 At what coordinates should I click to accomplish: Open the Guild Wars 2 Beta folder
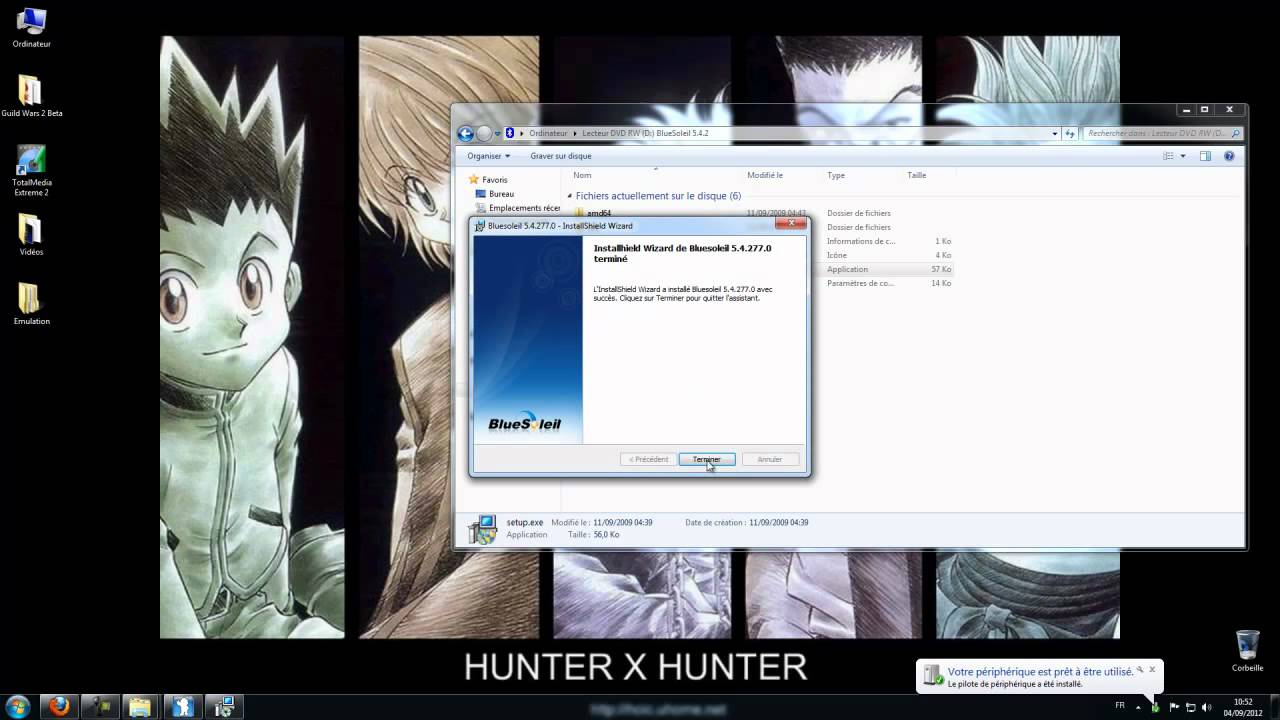pos(31,97)
